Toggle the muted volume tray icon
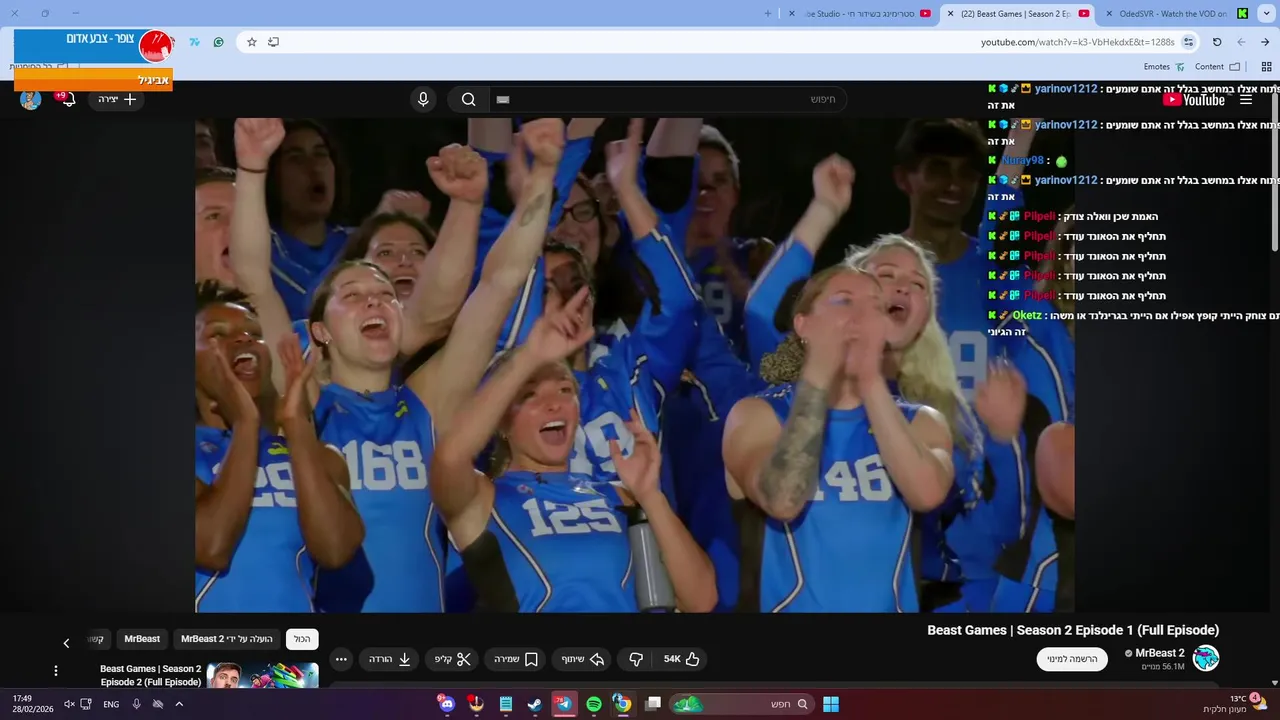Viewport: 1280px width, 720px height. click(x=69, y=704)
